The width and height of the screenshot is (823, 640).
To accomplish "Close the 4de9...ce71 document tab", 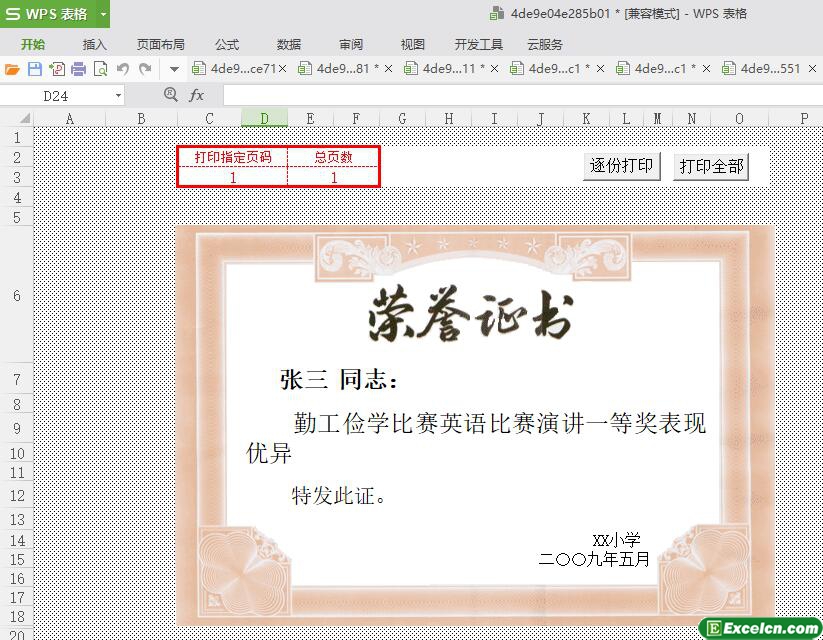I will tap(282, 69).
